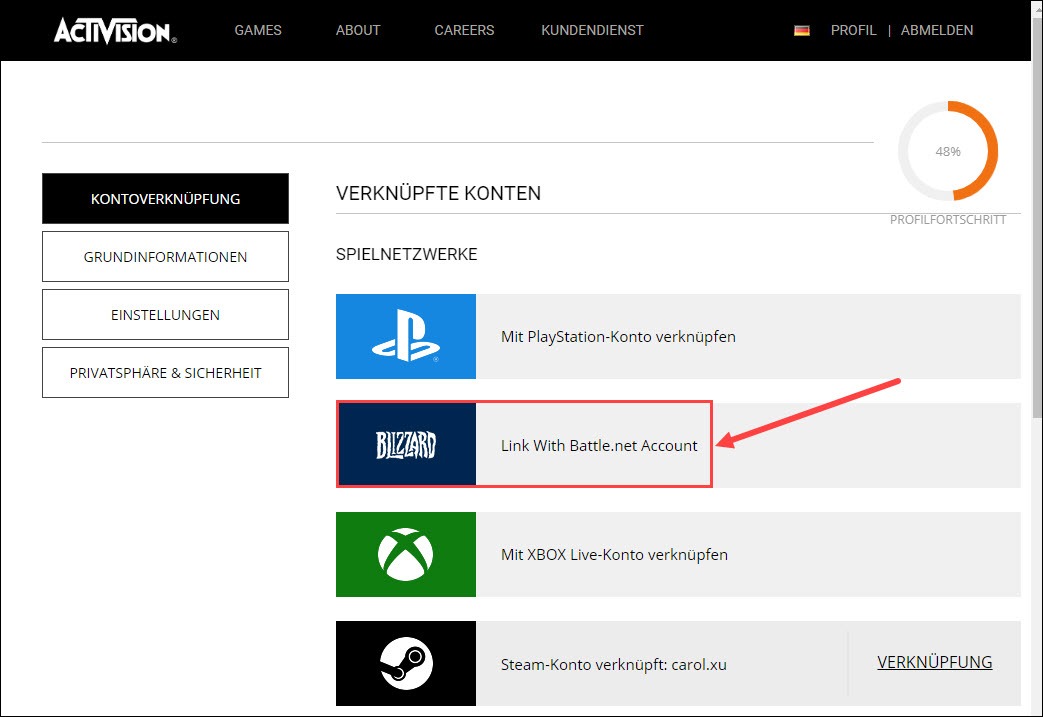This screenshot has height=717, width=1043.
Task: Click the PROFILFORTSCHRITT label
Action: 948,219
